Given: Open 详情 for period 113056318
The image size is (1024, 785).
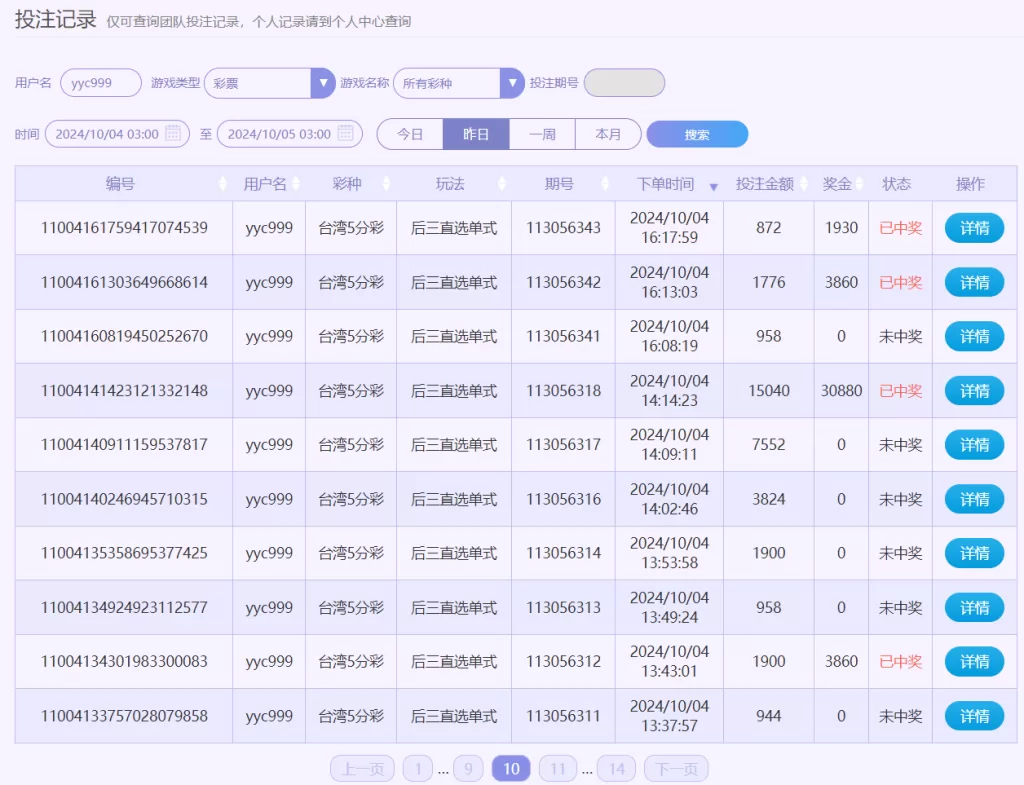Looking at the screenshot, I should (974, 391).
